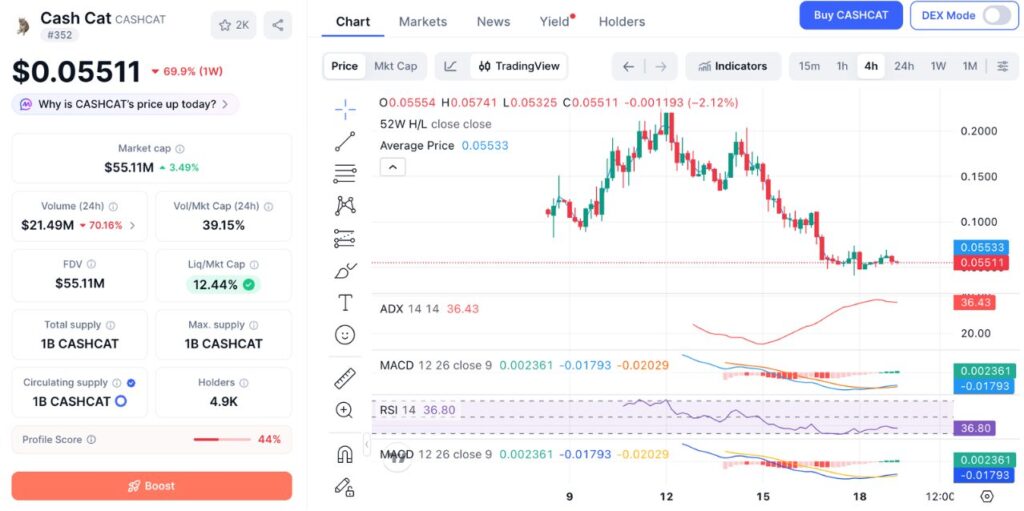Open the Yield tab
Screen dimensions: 1024x511
pyautogui.click(x=554, y=22)
